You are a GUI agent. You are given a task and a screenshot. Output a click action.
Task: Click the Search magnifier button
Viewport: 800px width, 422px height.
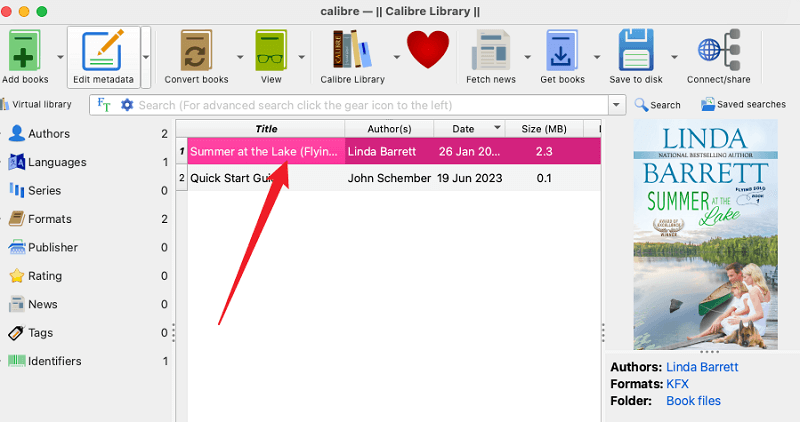[x=658, y=105]
